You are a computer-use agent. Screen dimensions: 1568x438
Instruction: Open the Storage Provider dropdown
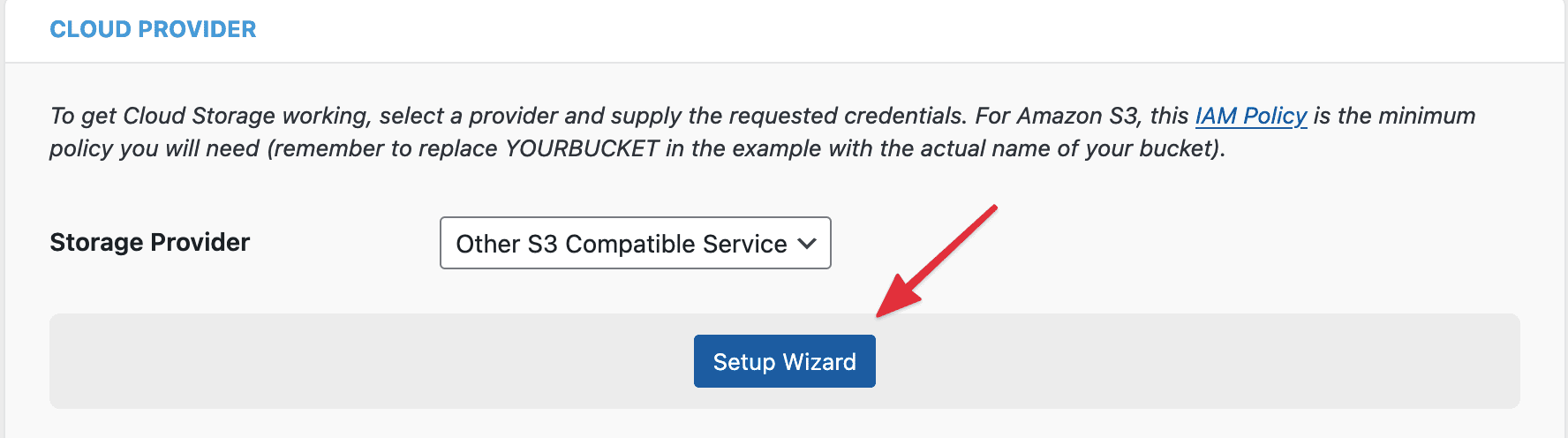[635, 243]
